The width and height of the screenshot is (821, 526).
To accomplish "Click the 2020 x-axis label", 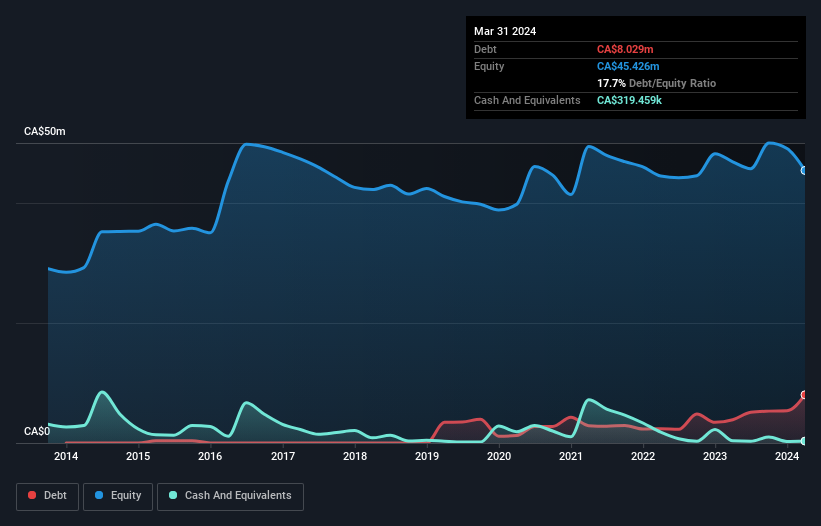I will 499,456.
